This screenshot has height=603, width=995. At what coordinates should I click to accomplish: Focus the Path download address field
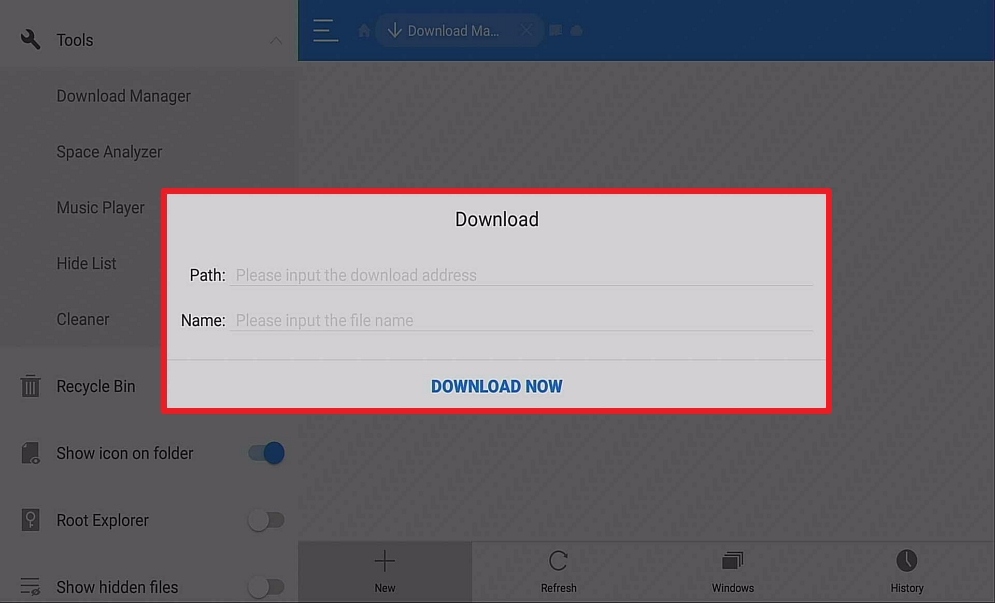pyautogui.click(x=521, y=275)
